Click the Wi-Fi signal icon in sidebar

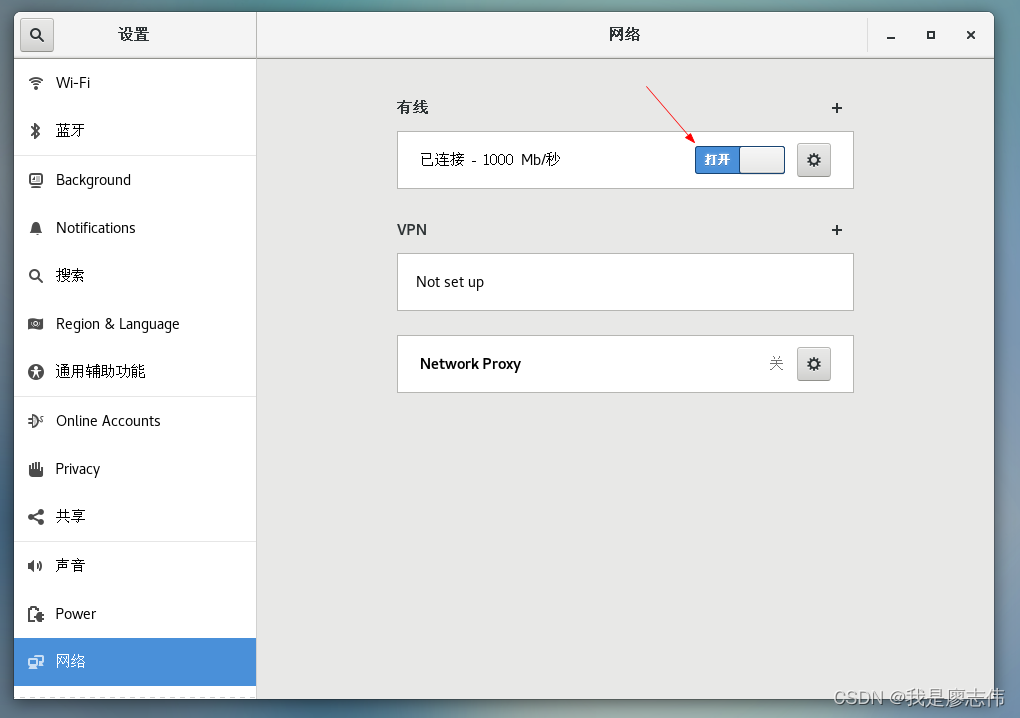pos(36,83)
